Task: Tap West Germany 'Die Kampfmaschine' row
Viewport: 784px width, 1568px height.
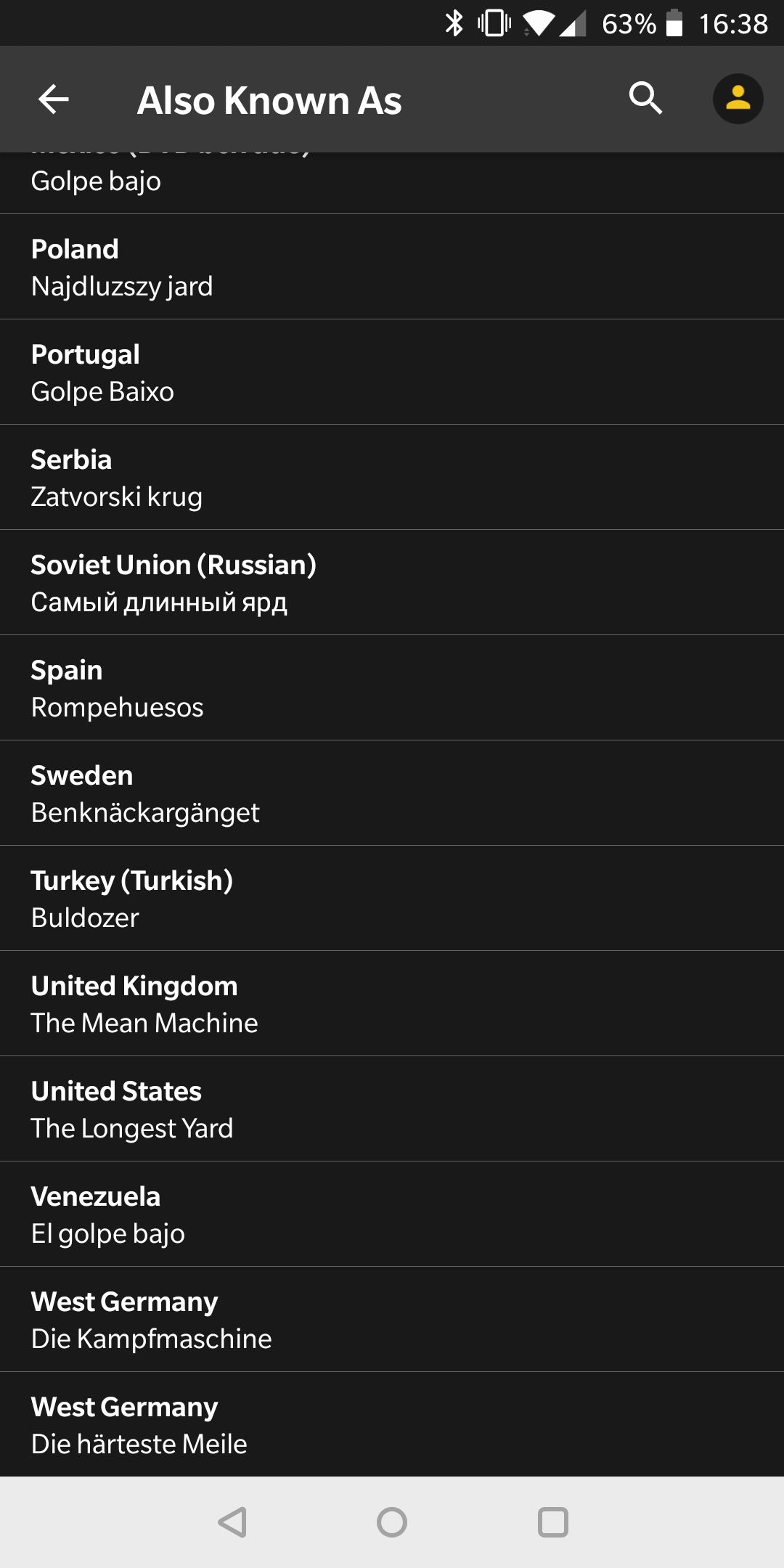Action: coord(392,1320)
